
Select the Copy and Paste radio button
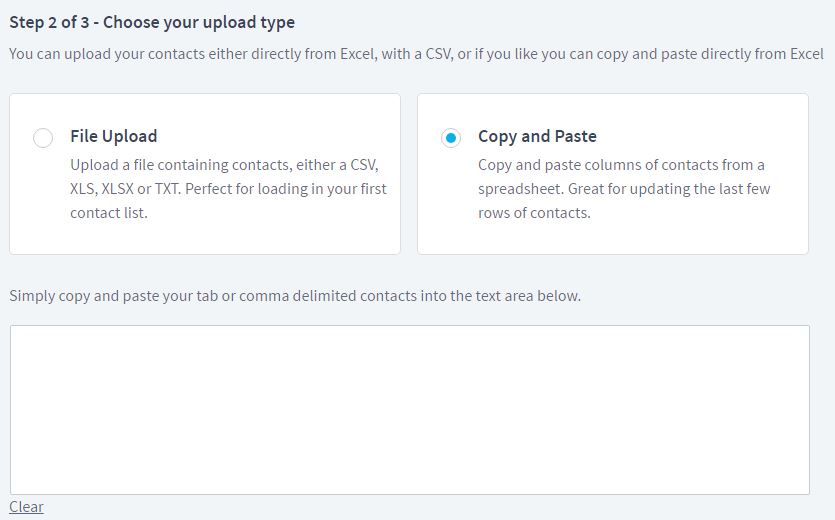click(x=451, y=138)
